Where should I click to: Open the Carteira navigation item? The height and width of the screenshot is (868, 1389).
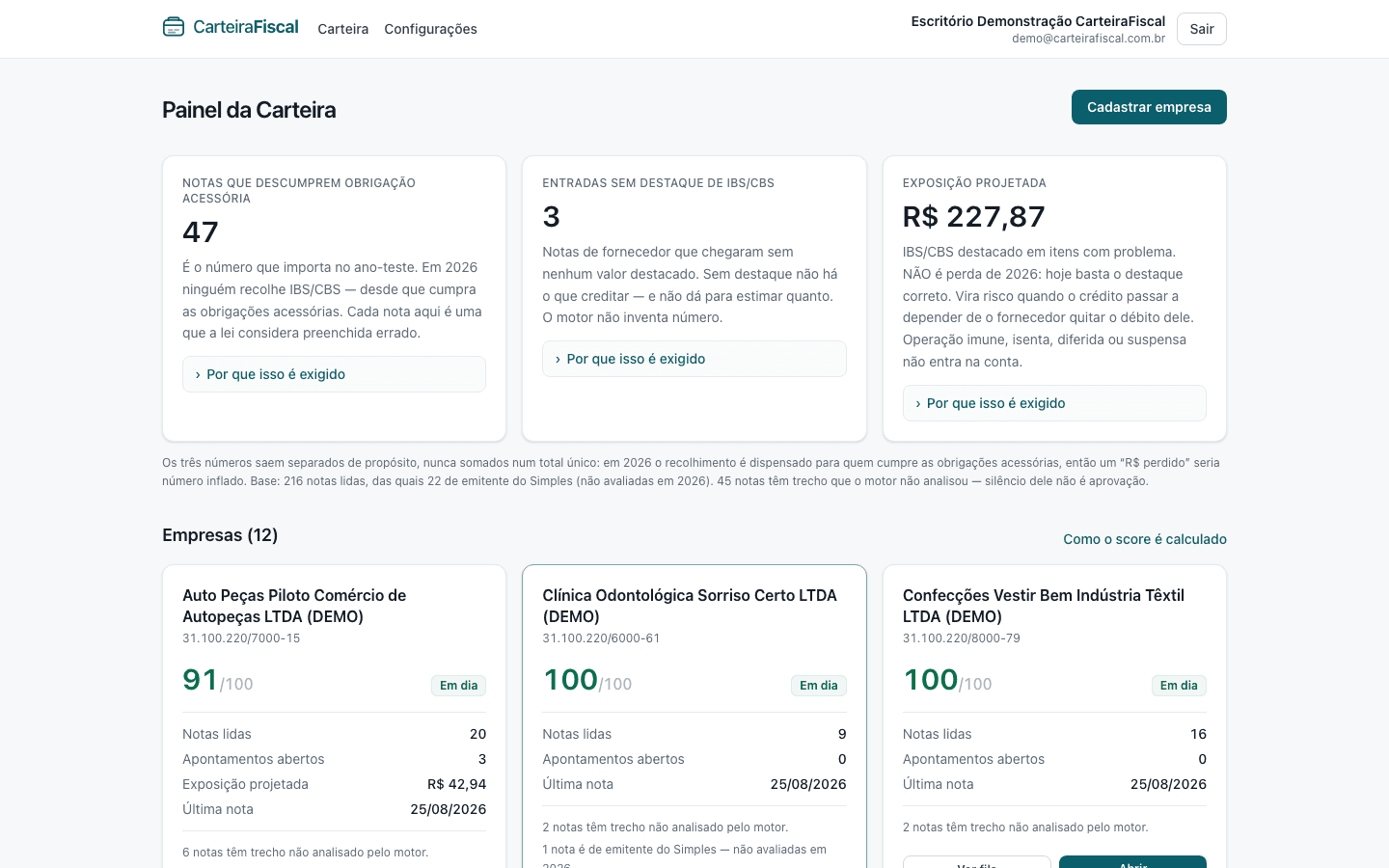coord(343,29)
